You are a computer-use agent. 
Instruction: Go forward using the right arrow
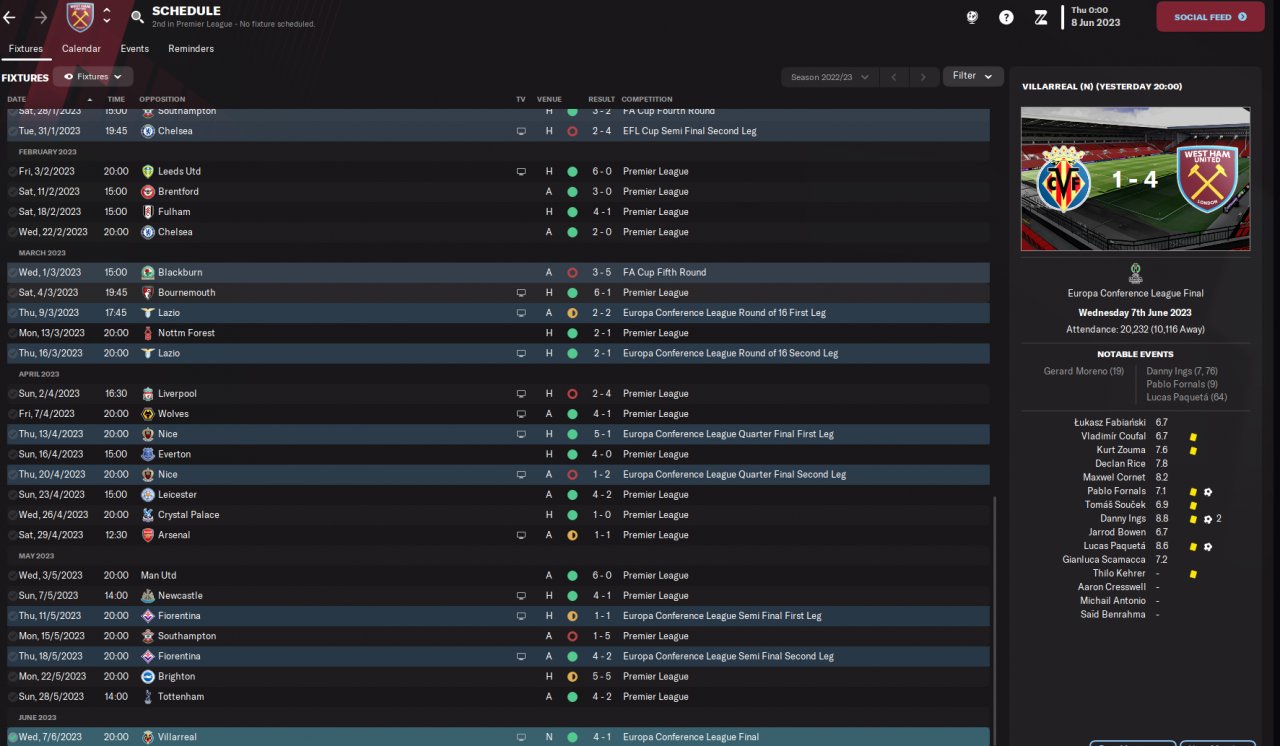coord(41,17)
